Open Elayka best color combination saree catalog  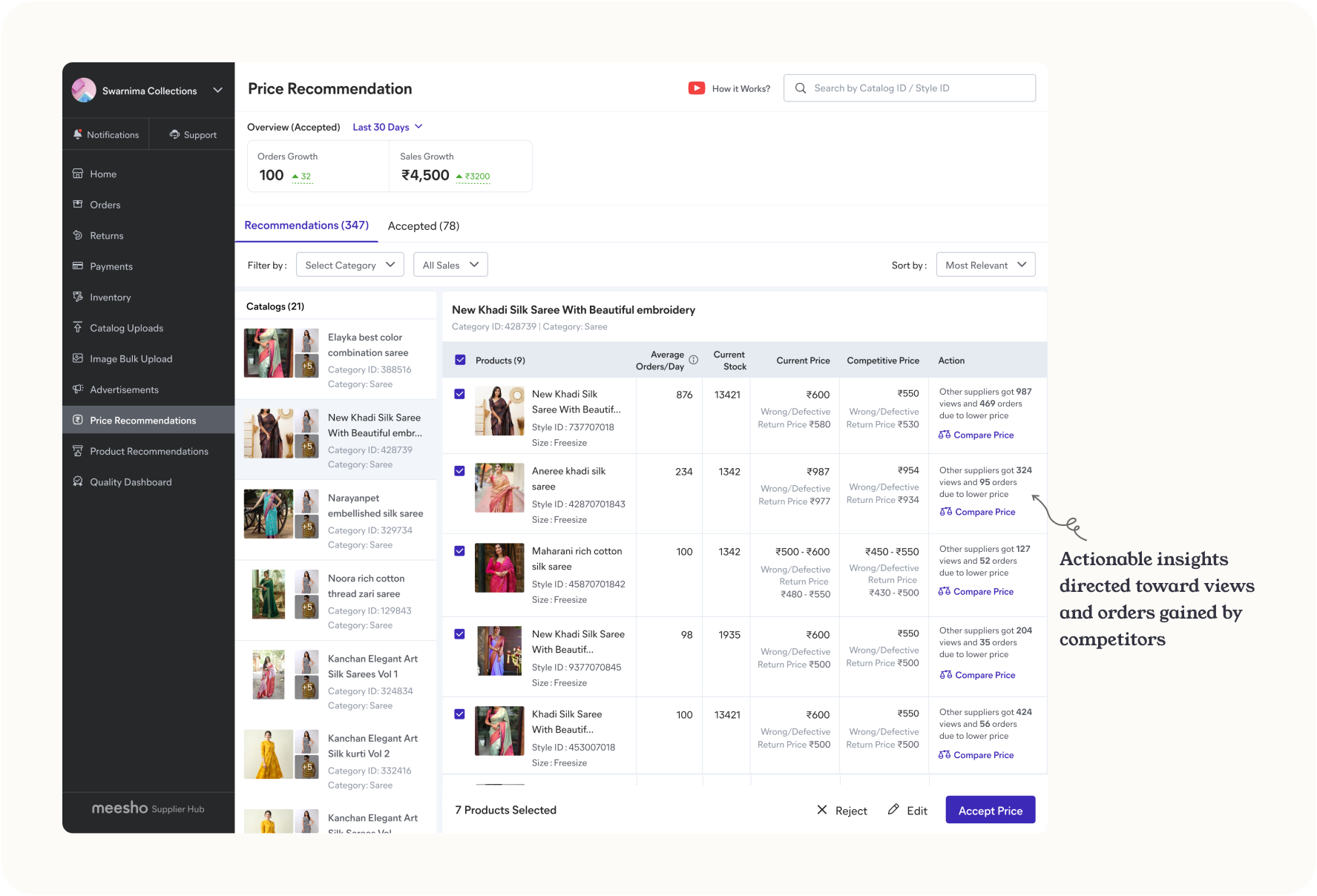point(336,360)
